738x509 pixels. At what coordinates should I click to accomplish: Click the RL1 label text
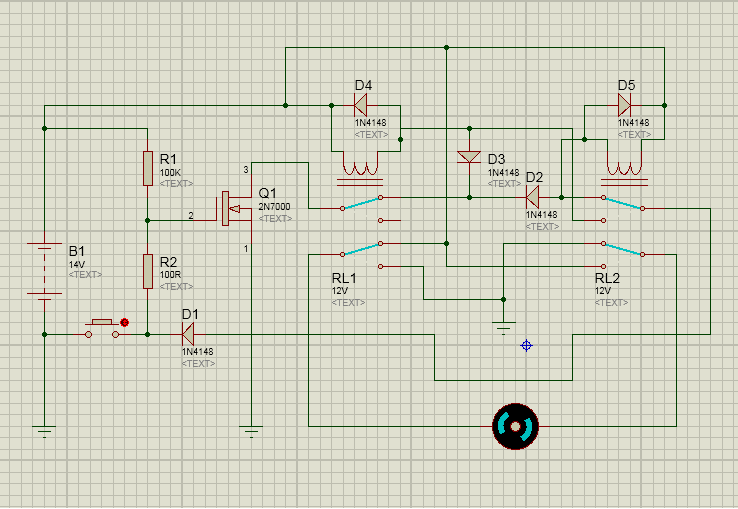[x=344, y=278]
